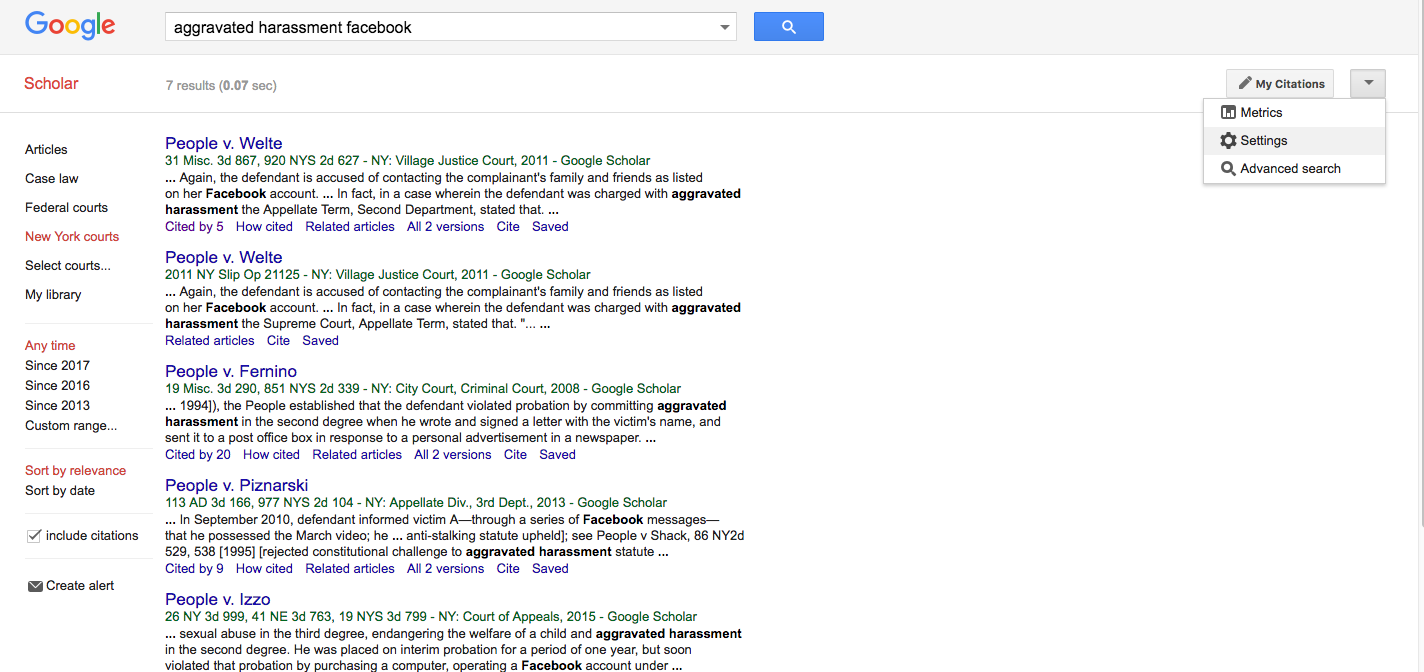Select New York courts in sidebar
The width and height of the screenshot is (1424, 672).
(71, 236)
